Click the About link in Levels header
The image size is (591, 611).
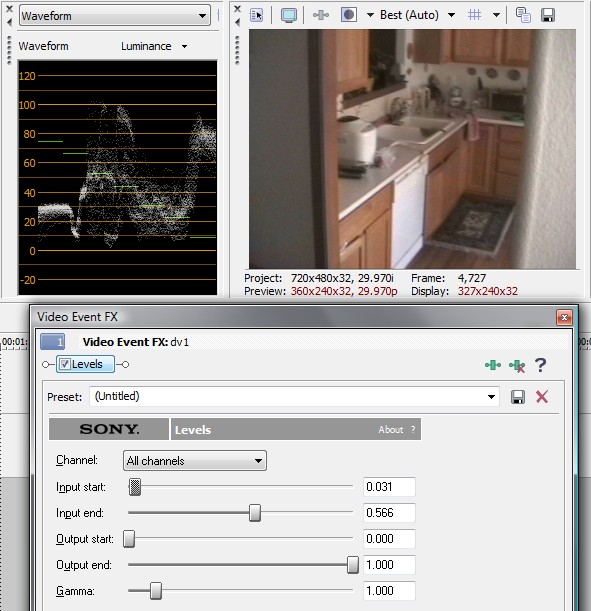[x=390, y=429]
